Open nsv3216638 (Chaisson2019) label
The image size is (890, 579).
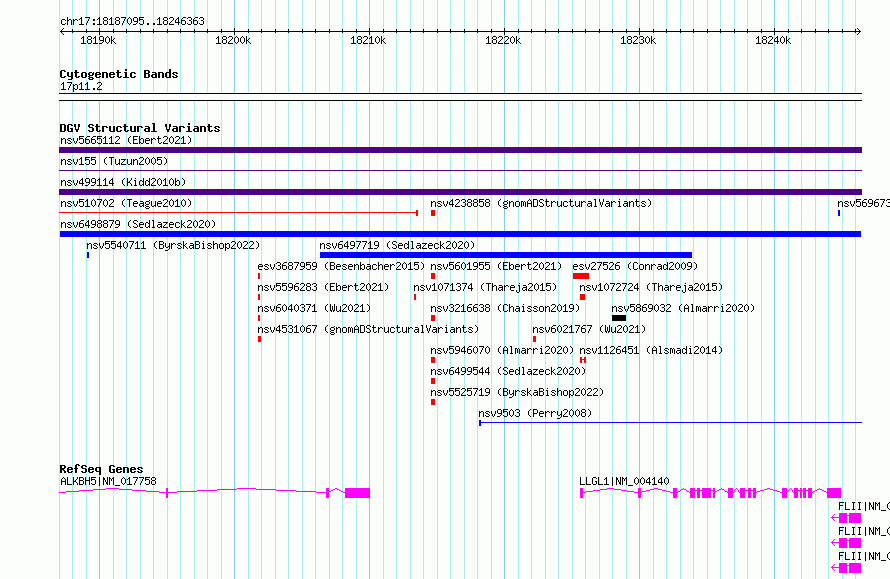click(505, 308)
